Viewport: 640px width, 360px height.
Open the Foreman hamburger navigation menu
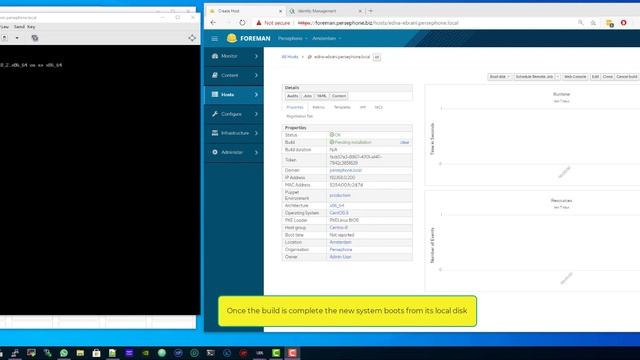pos(215,38)
